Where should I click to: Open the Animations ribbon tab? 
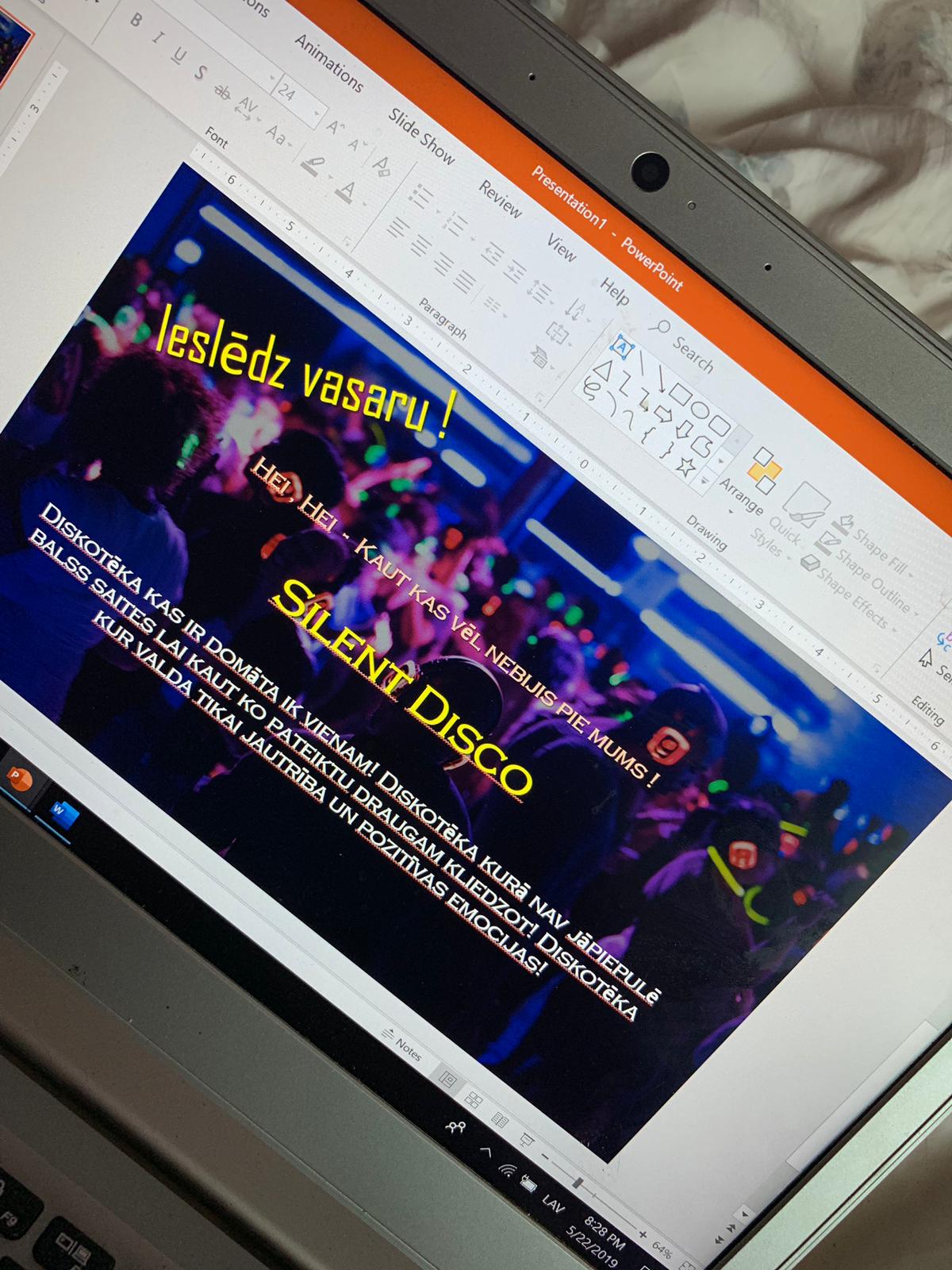[x=328, y=63]
